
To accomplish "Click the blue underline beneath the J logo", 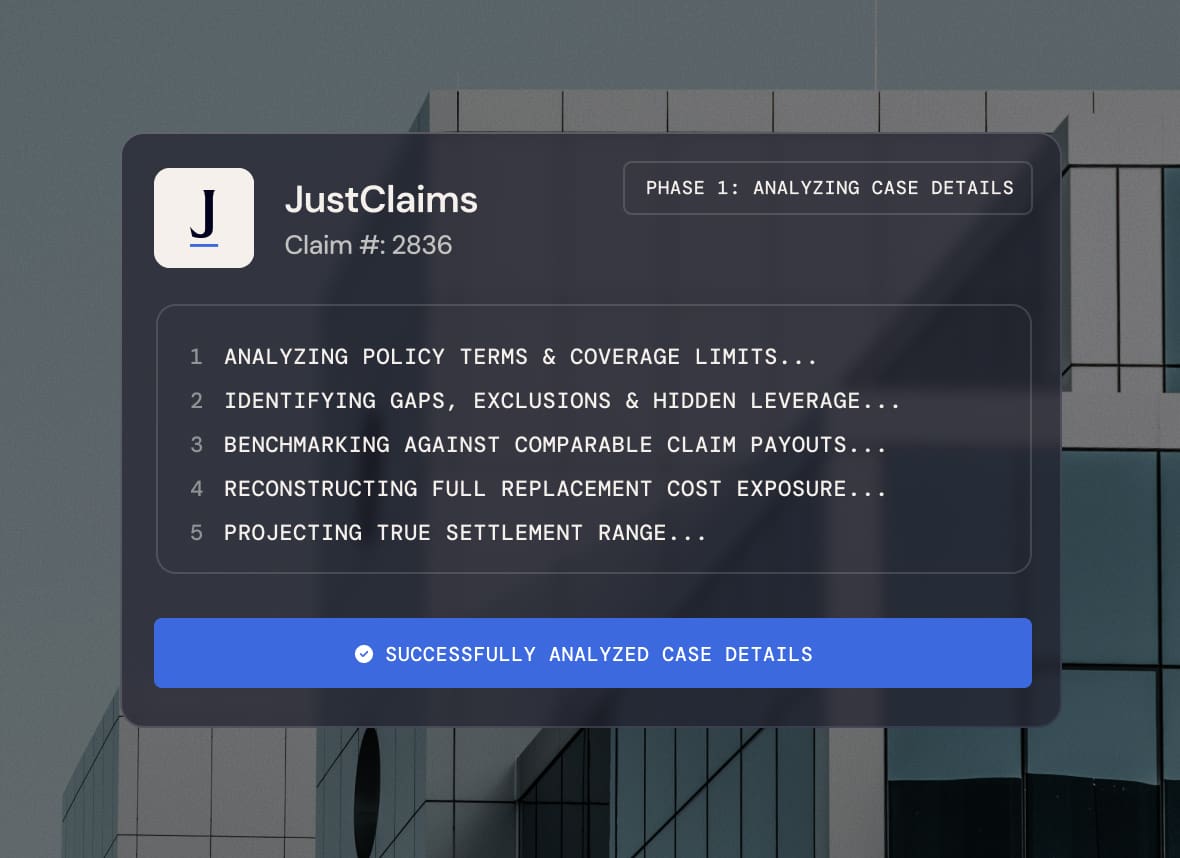I will click(x=204, y=244).
